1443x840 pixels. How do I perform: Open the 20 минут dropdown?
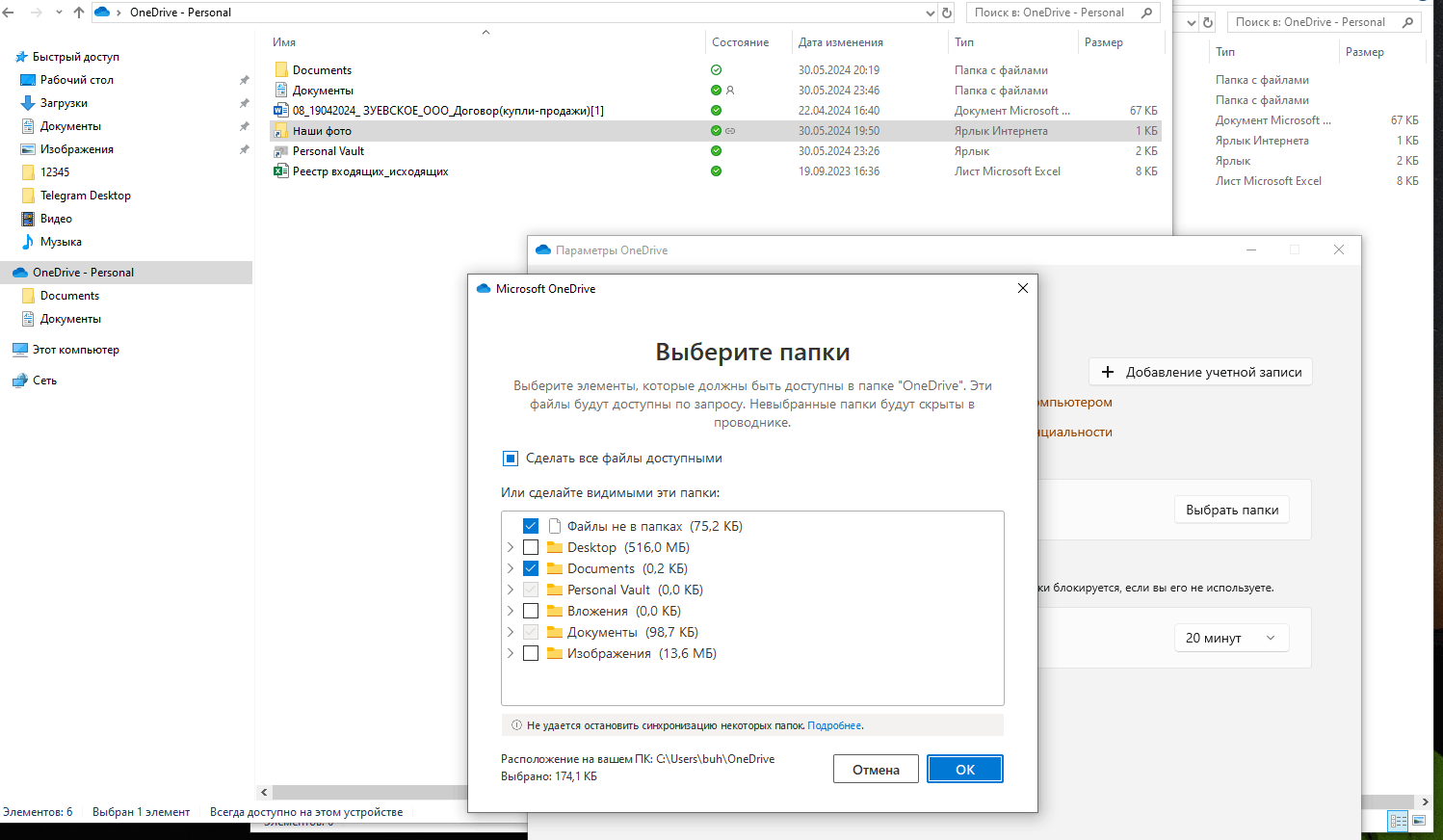(x=1231, y=638)
